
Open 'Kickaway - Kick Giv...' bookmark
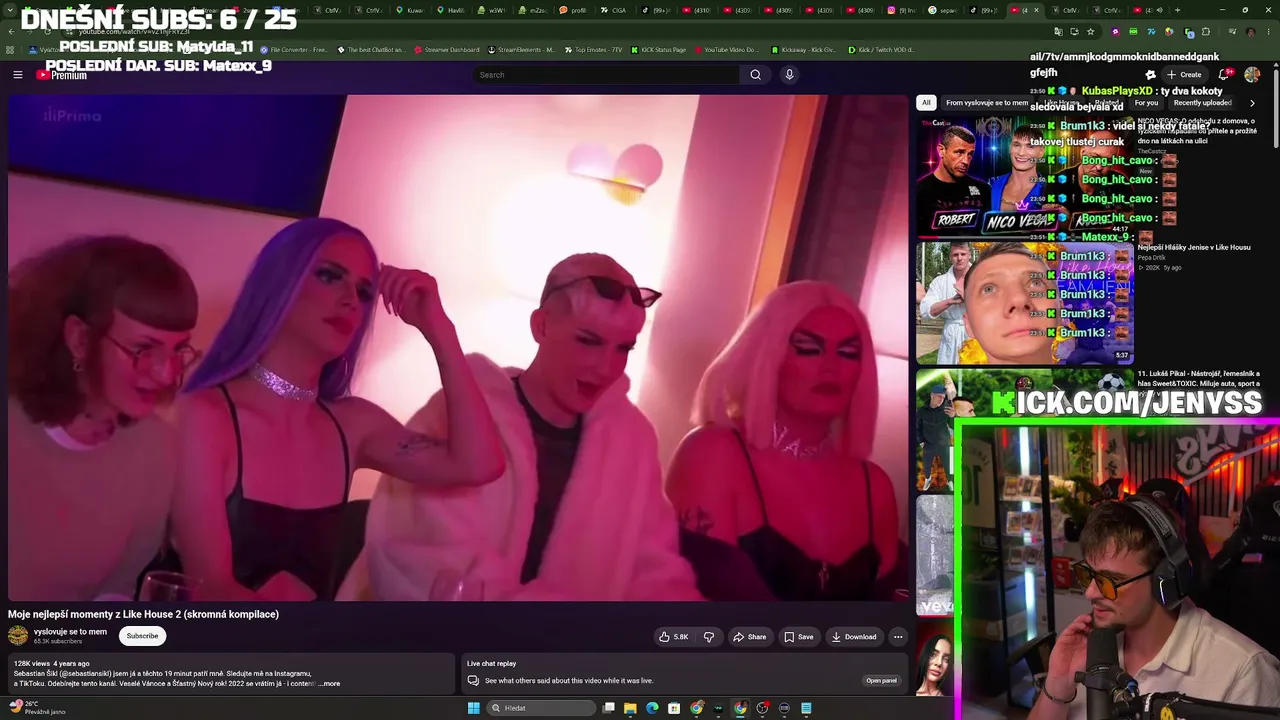tap(802, 50)
